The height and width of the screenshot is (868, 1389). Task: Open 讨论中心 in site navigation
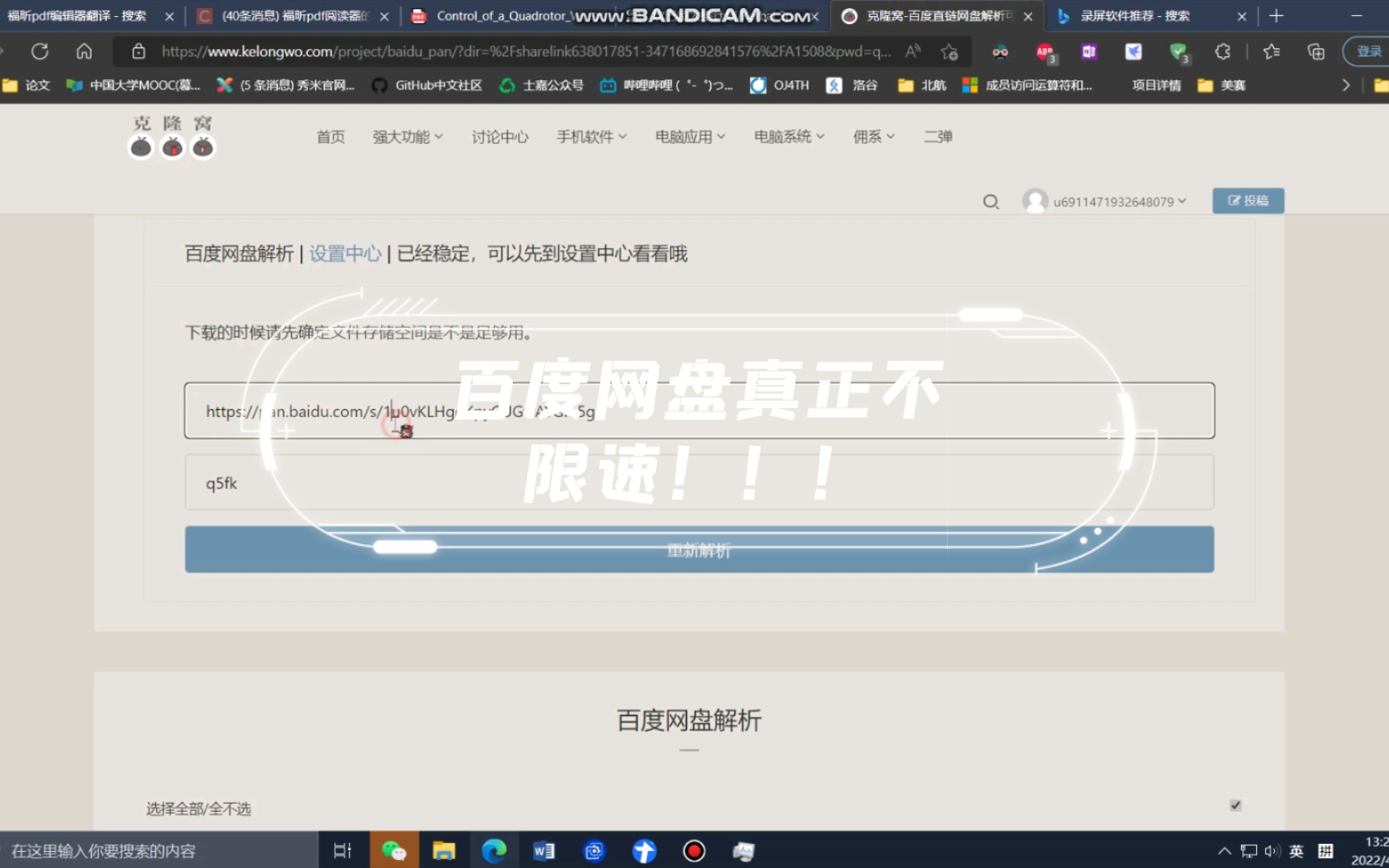click(500, 137)
